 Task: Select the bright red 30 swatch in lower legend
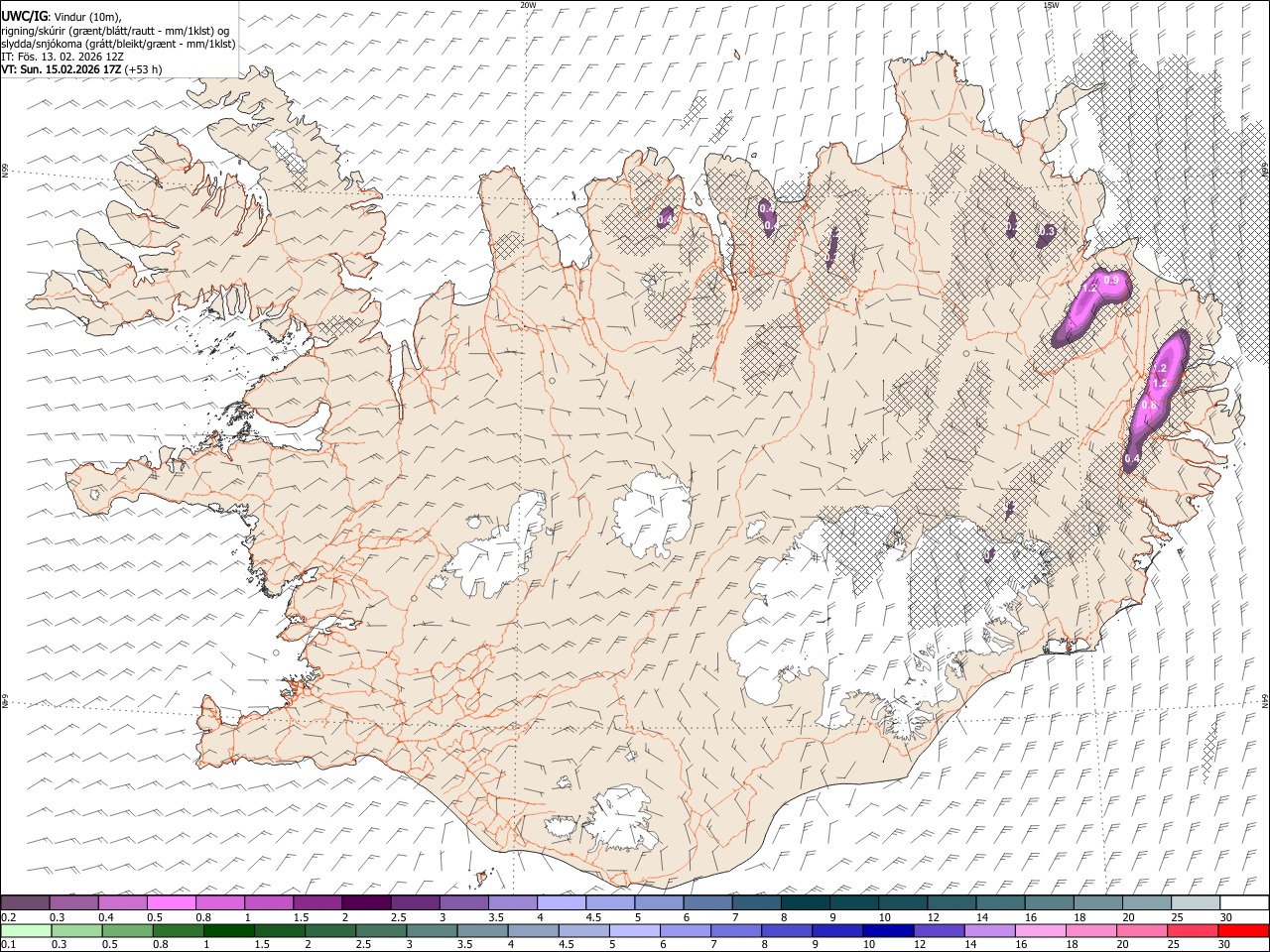tap(1242, 931)
